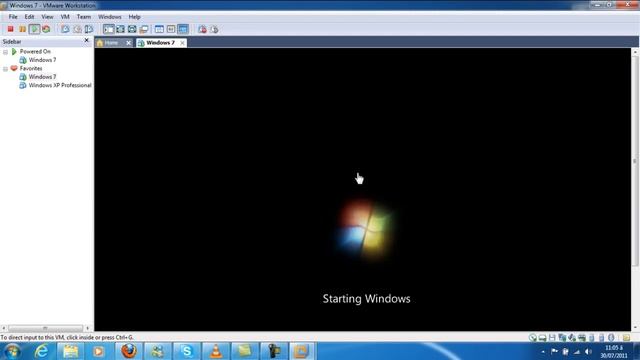Take a snapshot of the virtual machine
Screen dimensions: 640x360
tap(65, 29)
